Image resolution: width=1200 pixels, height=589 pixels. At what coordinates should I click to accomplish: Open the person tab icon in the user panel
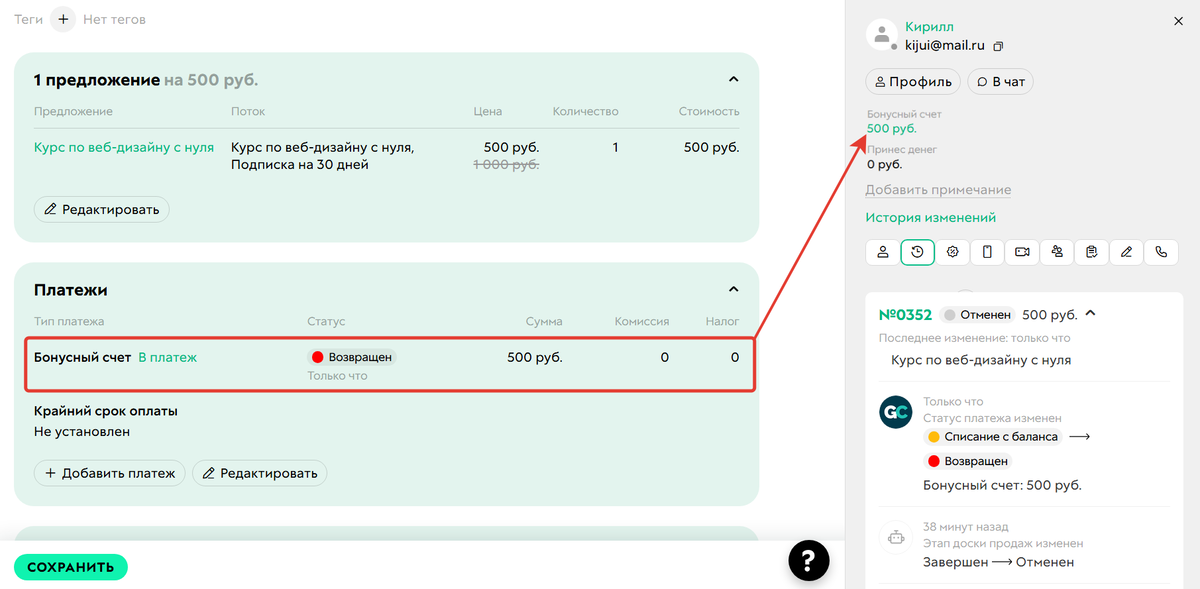point(883,252)
